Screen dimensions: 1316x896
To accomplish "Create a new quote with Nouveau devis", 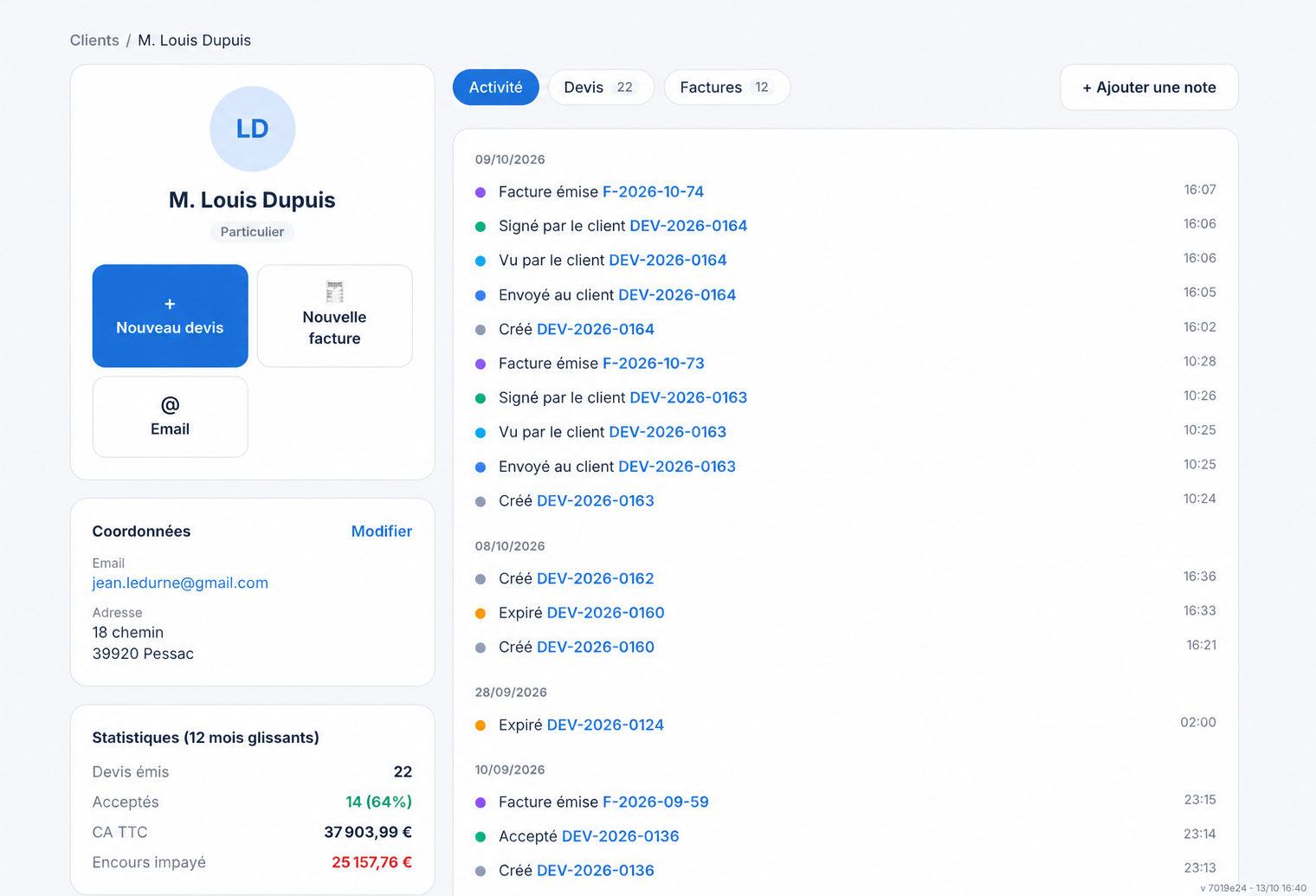I will 170,316.
